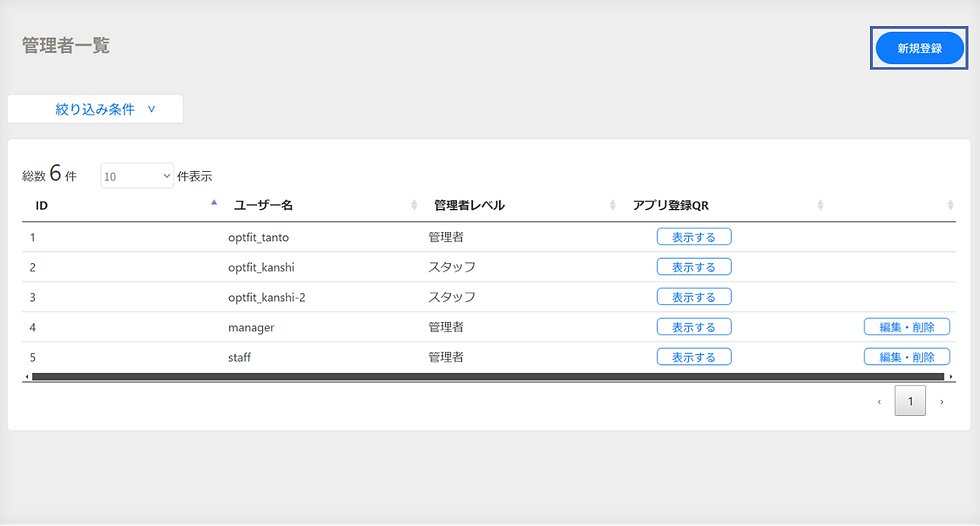Select page 1 in pagination
The height and width of the screenshot is (526, 980).
click(910, 401)
